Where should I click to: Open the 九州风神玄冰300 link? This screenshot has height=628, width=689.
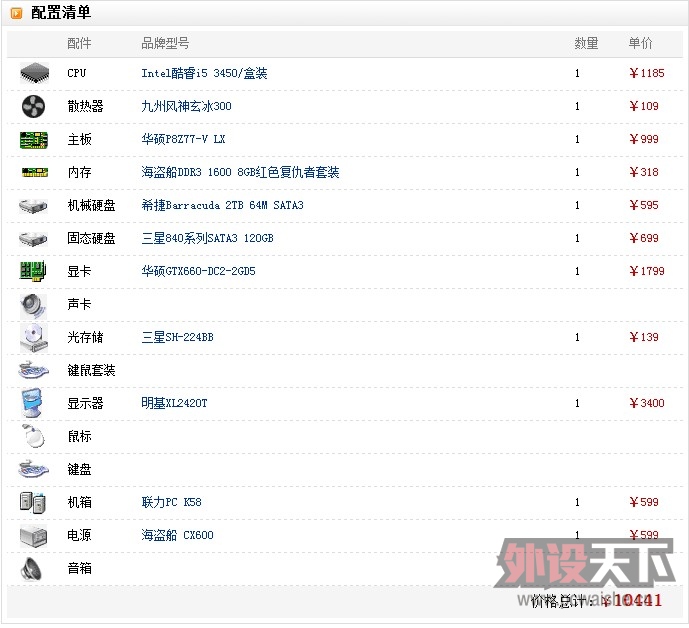coord(186,106)
